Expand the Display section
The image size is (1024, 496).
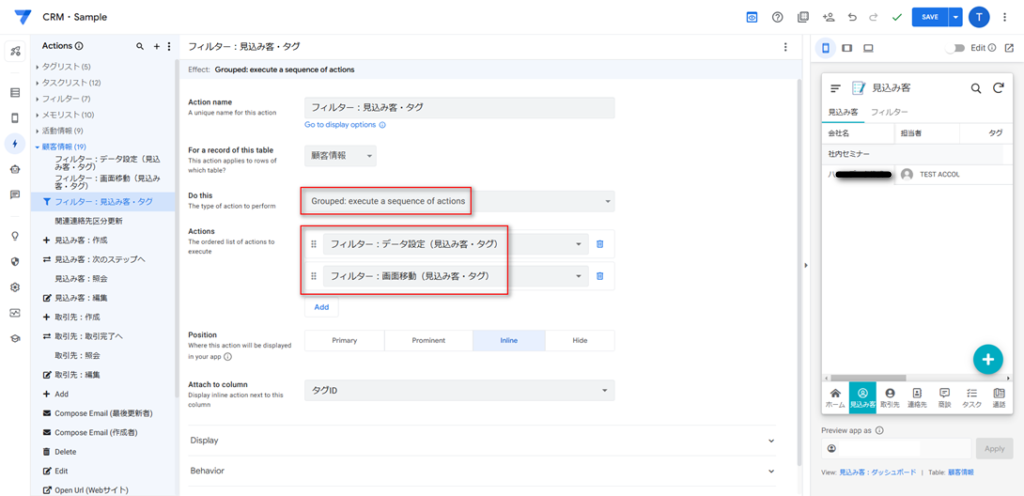[481, 440]
